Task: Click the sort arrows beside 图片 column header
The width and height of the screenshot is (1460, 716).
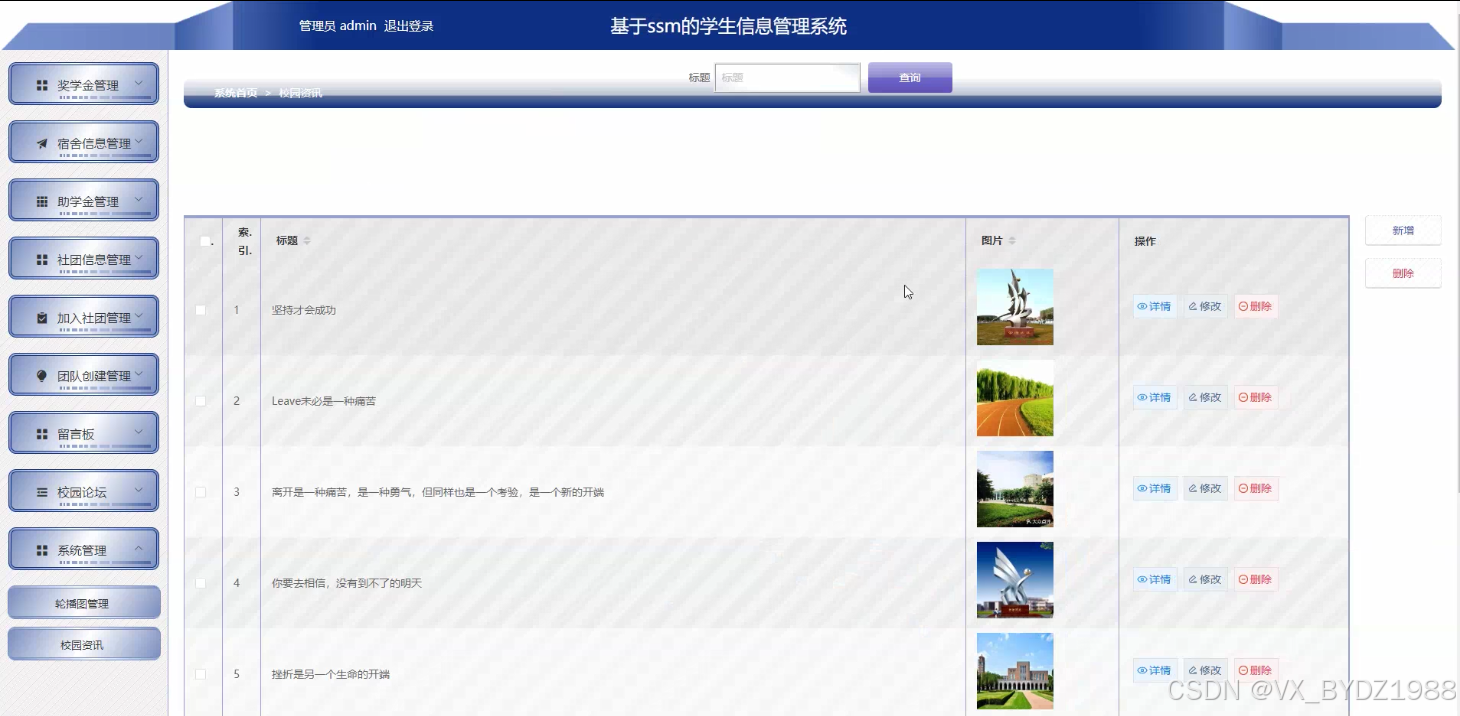Action: (x=1012, y=241)
